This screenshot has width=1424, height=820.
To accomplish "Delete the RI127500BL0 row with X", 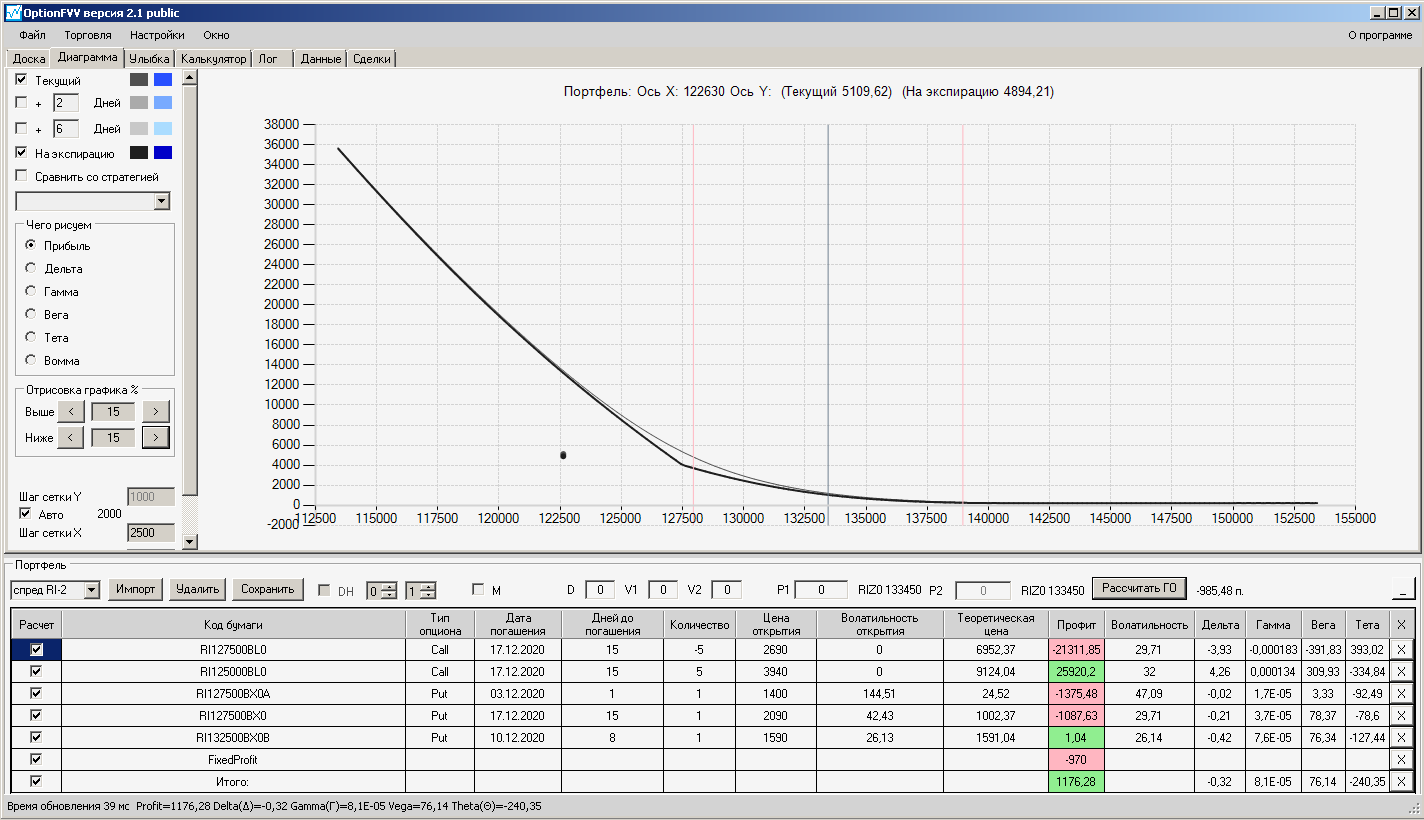I will tap(1401, 649).
